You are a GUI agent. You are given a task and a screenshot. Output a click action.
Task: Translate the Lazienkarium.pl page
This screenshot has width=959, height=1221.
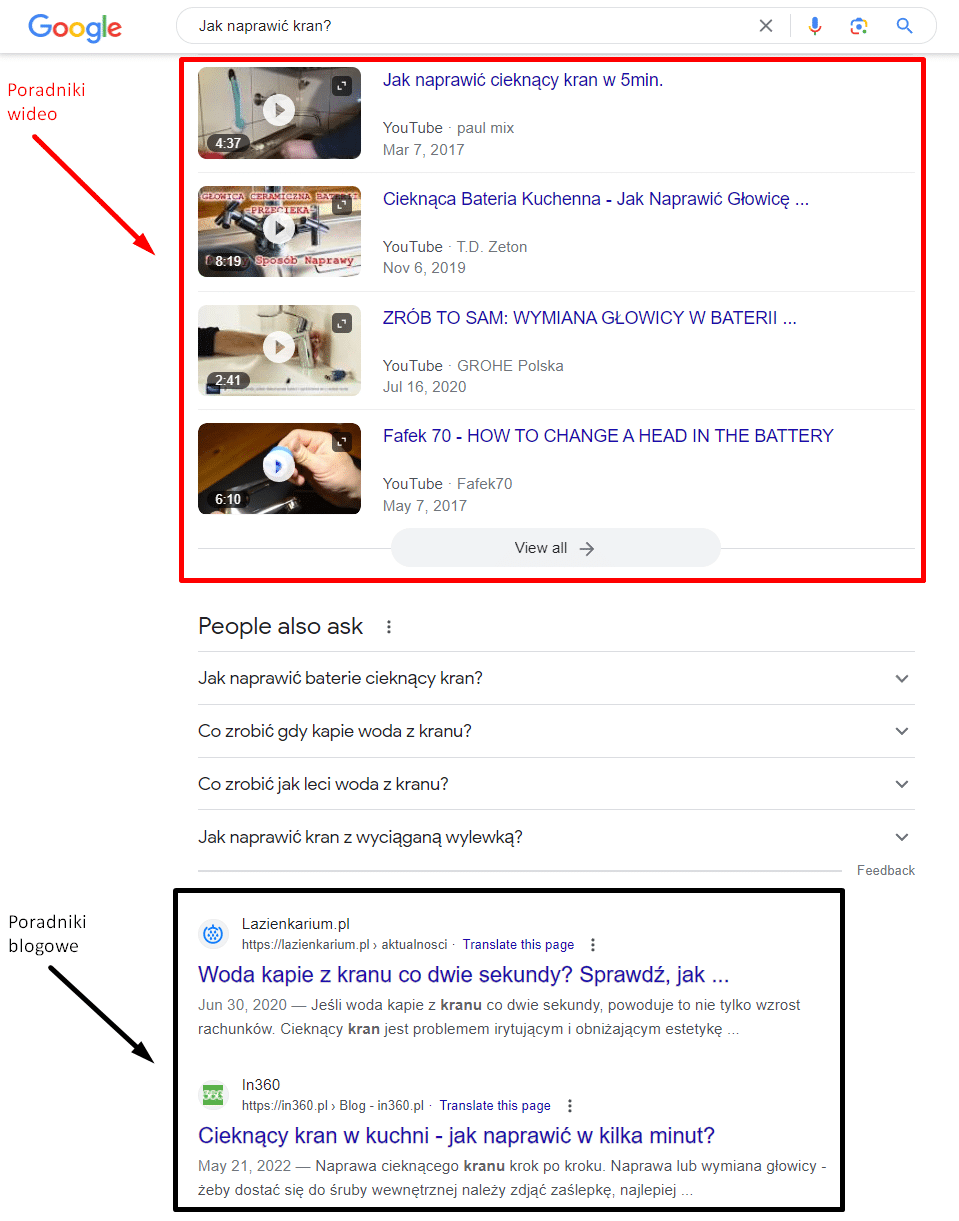518,945
